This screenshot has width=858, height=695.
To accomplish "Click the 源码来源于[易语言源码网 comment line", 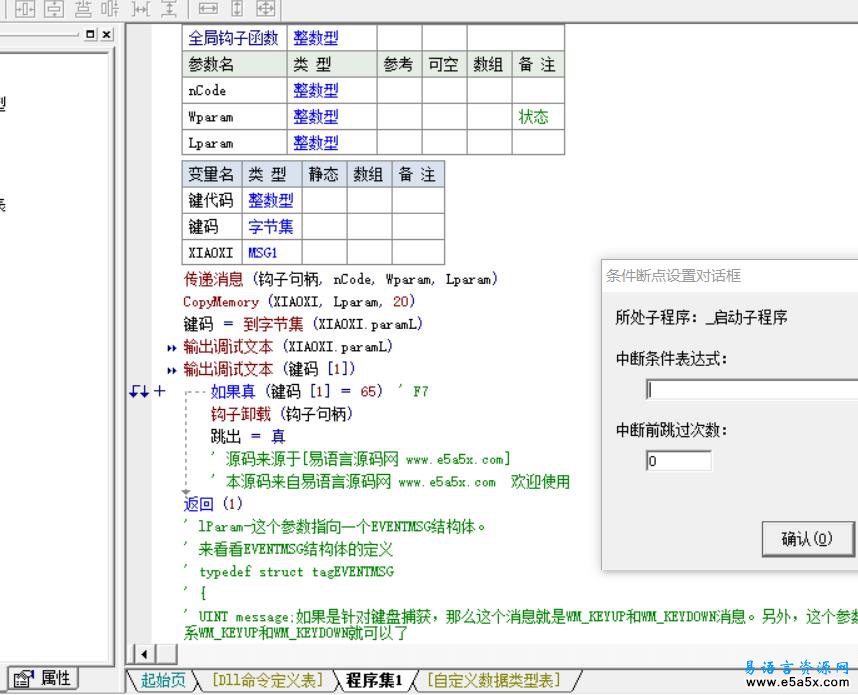I will tap(361, 459).
